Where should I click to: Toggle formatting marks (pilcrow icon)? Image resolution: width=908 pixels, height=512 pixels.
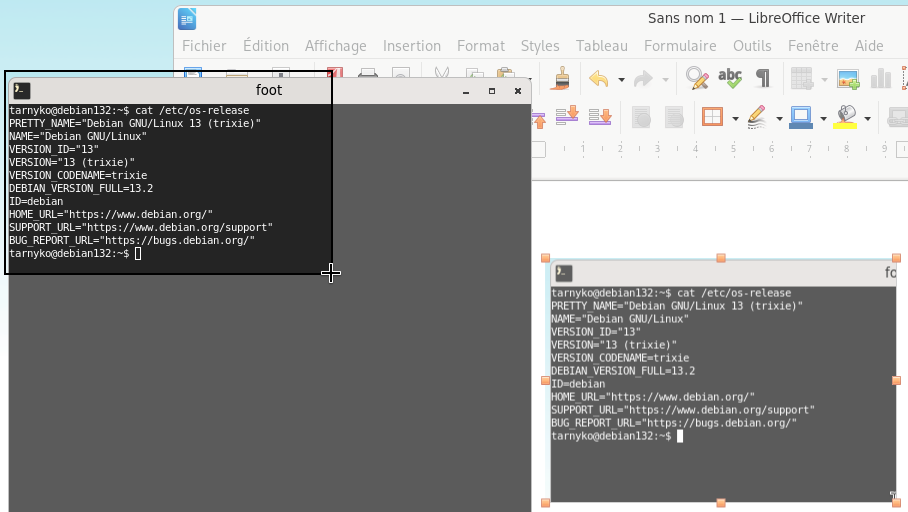coord(763,79)
